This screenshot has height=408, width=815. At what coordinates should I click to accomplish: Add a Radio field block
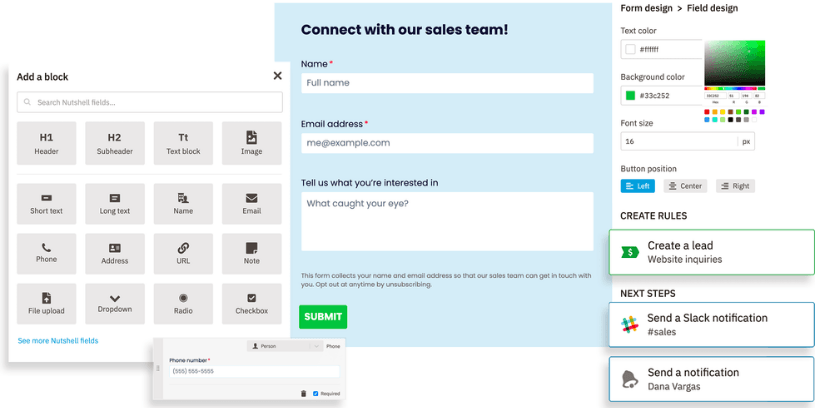pos(183,303)
